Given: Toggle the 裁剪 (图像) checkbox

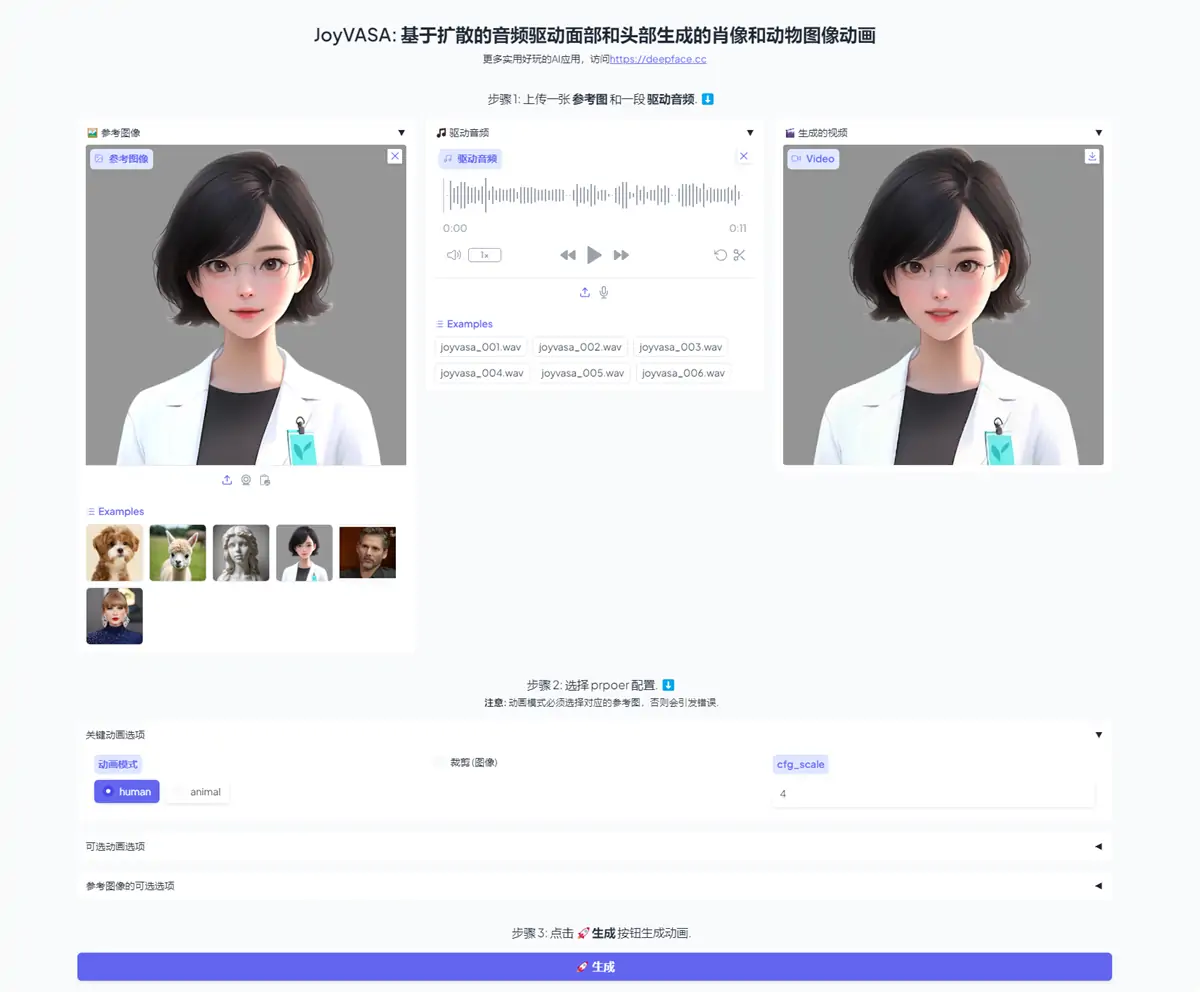Looking at the screenshot, I should (x=439, y=762).
